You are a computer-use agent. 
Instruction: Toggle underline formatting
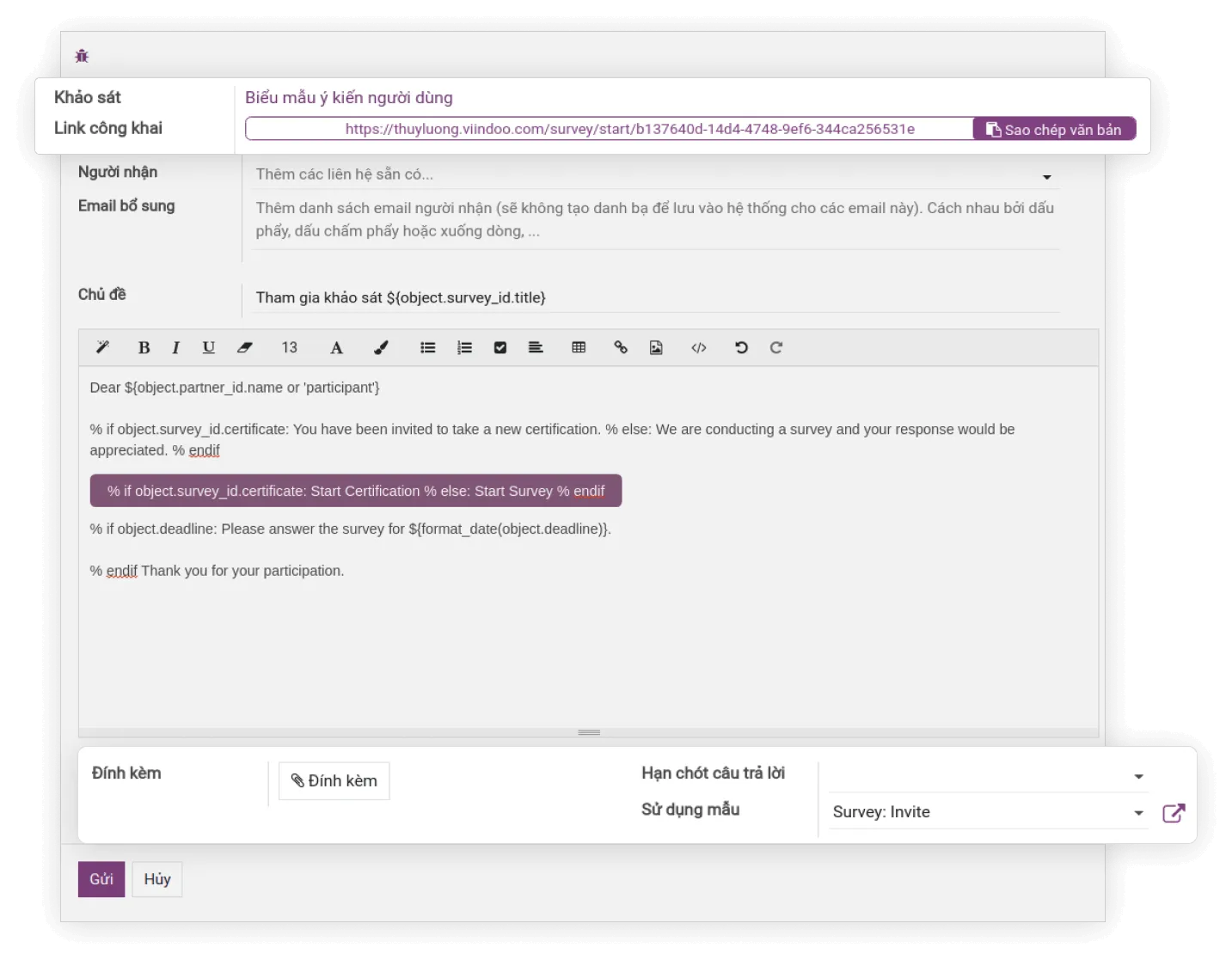tap(208, 347)
